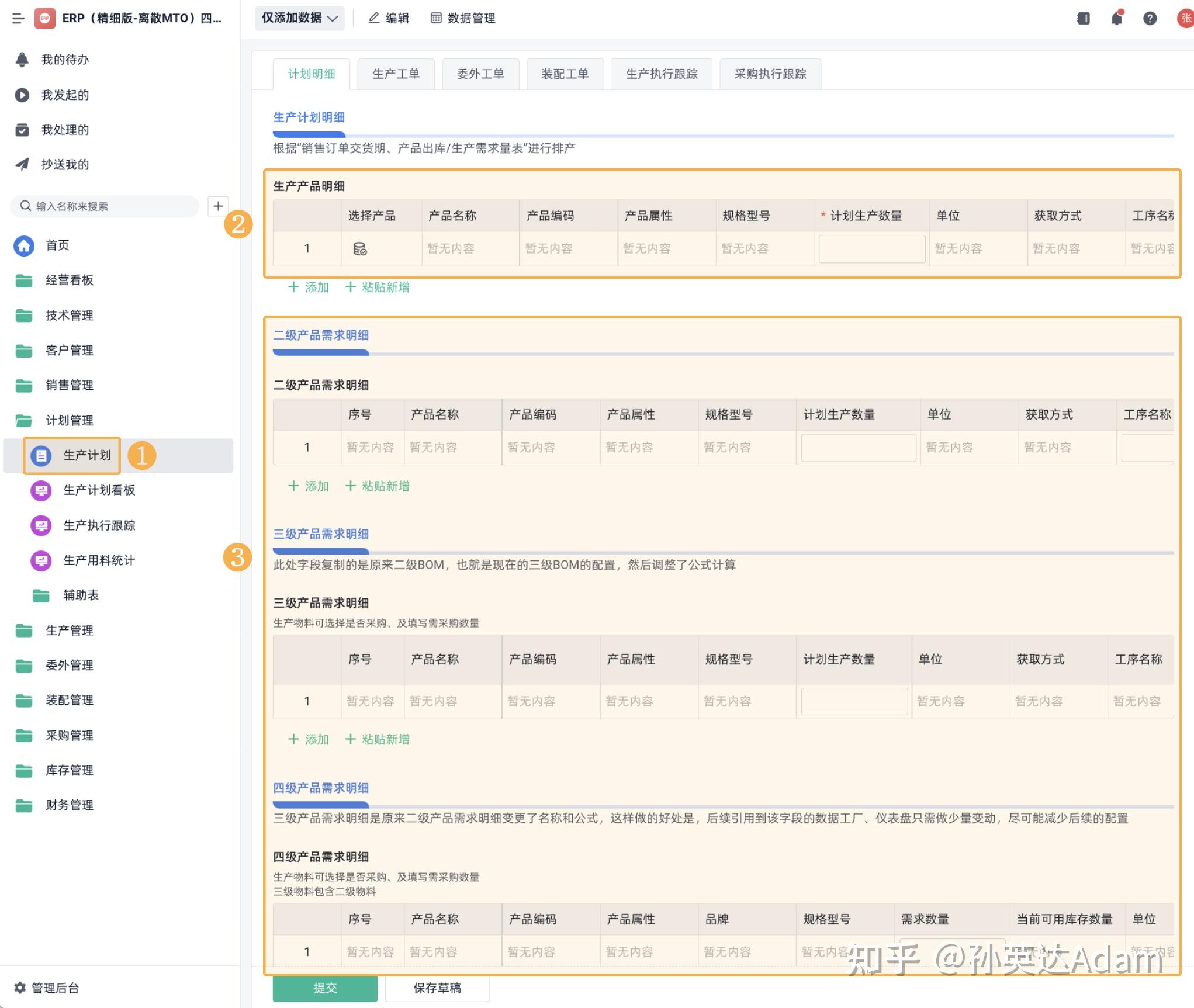This screenshot has height=1008, width=1194.
Task: Switch to the 生产工单 tab
Action: point(396,73)
